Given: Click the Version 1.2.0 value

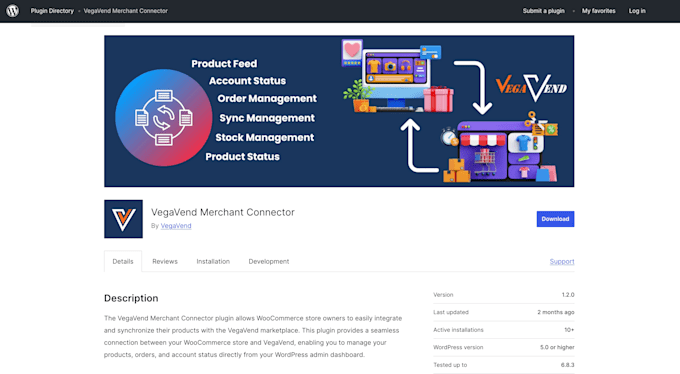Looking at the screenshot, I should click(x=568, y=295).
